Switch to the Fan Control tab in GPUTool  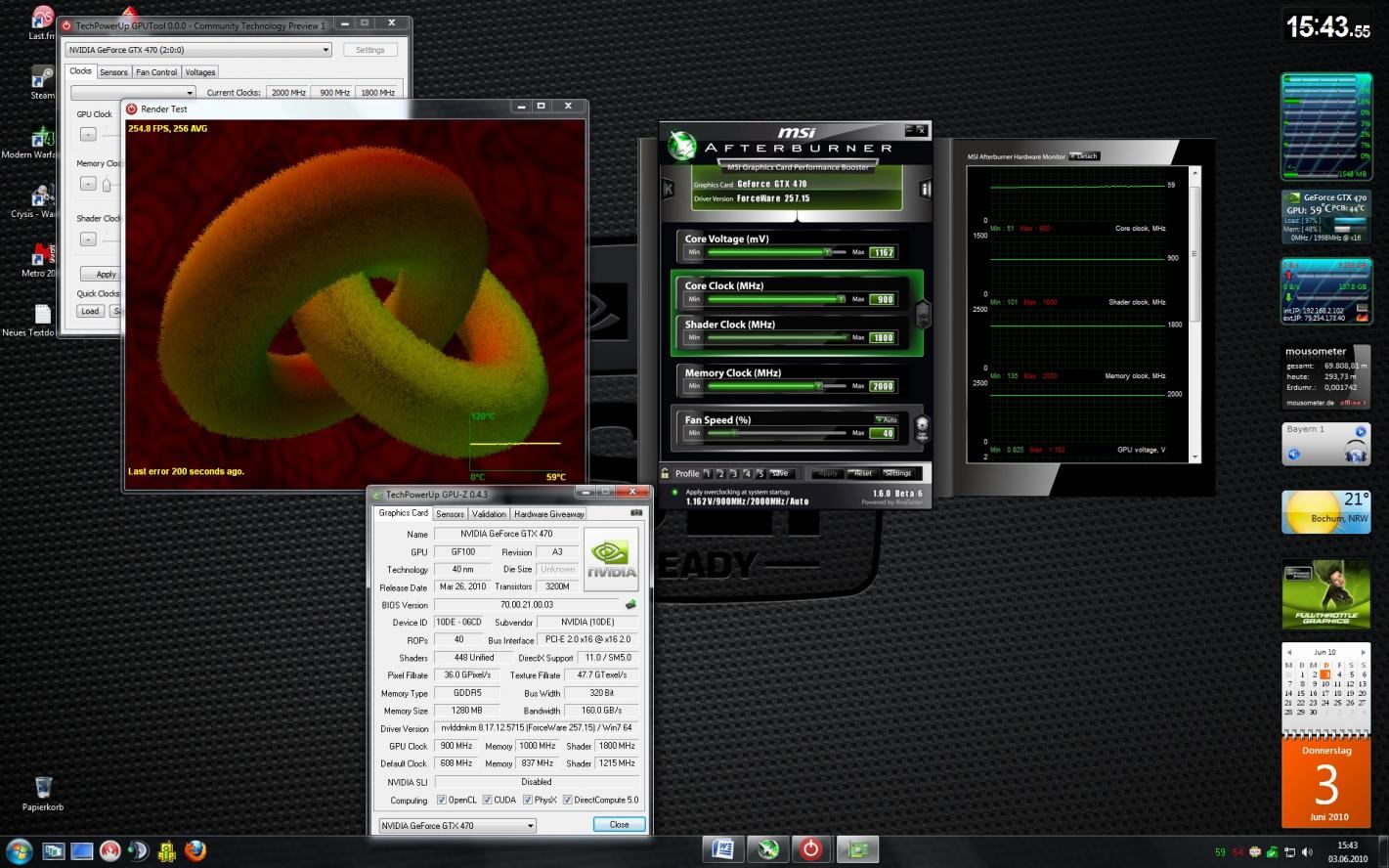pyautogui.click(x=156, y=72)
